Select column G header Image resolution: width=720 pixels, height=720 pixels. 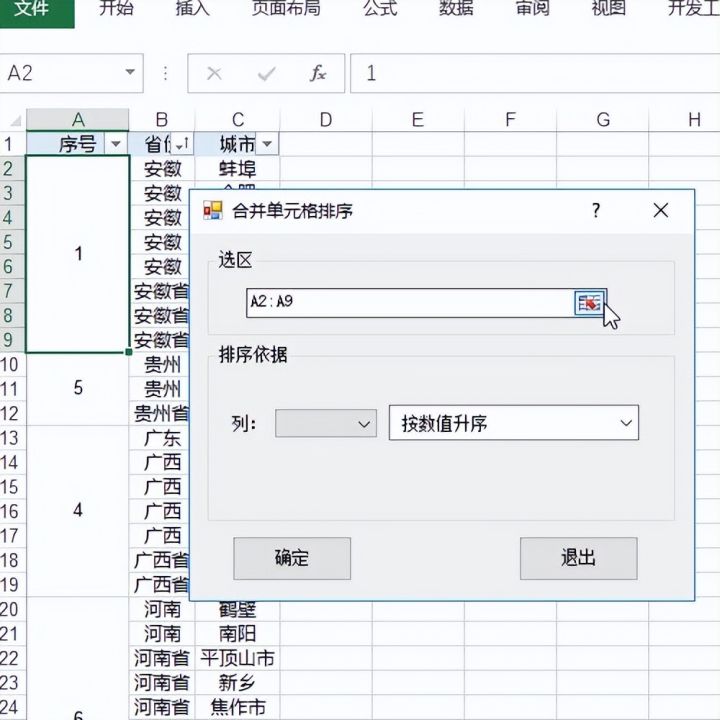coord(603,120)
